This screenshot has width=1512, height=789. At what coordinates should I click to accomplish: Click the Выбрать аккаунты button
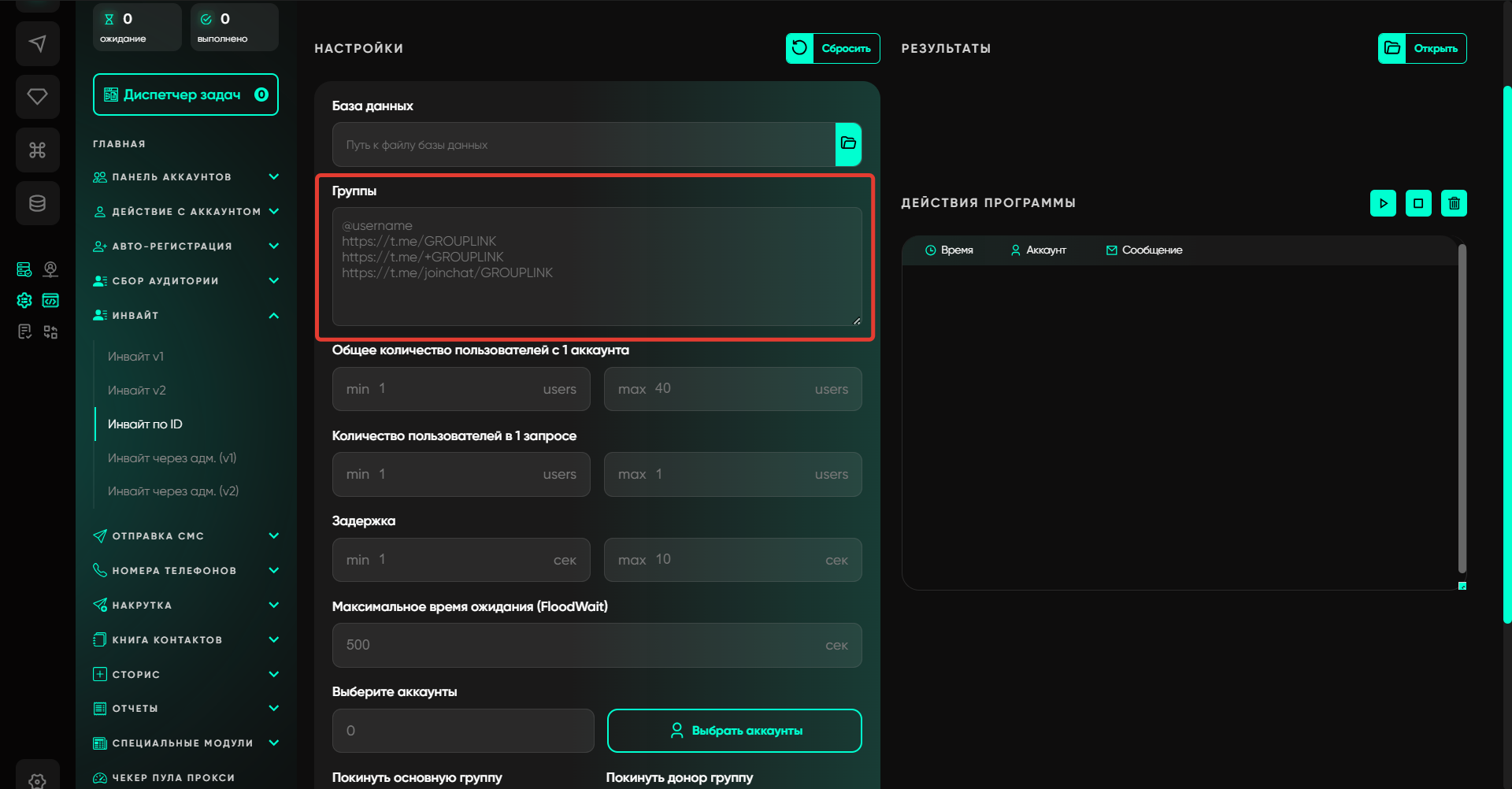[x=734, y=731]
